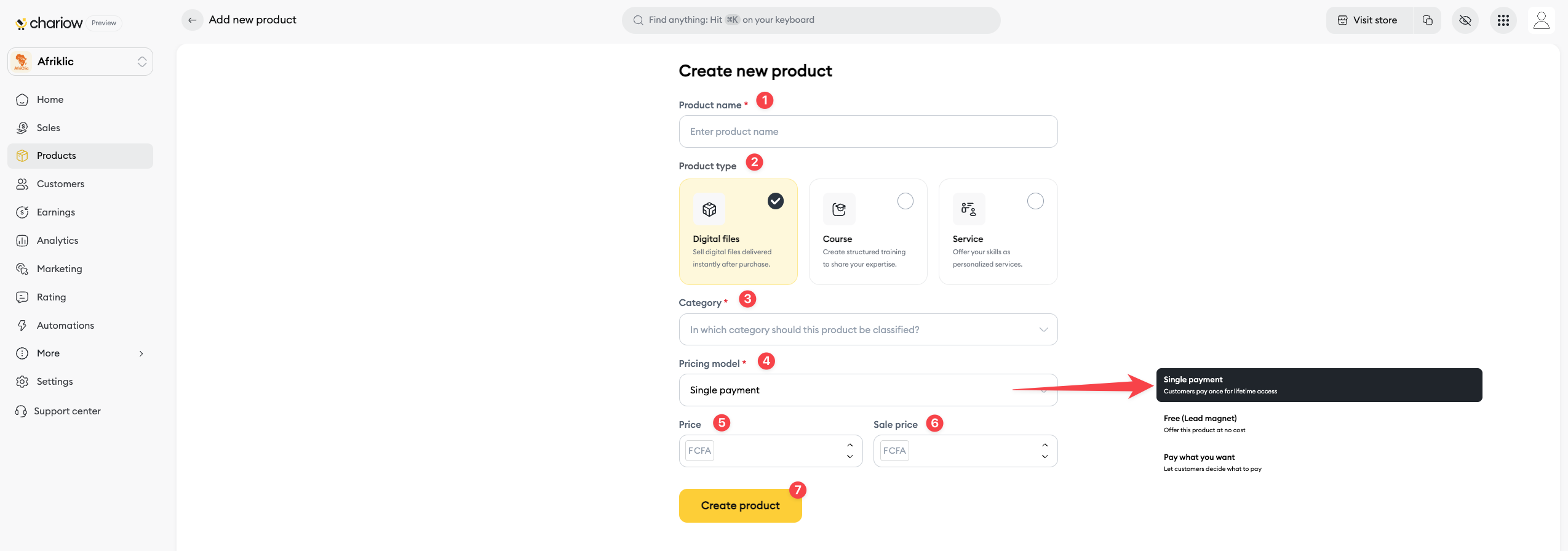Click the back arrow beside Add new product
Screen dimensions: 1568x551
point(193,20)
